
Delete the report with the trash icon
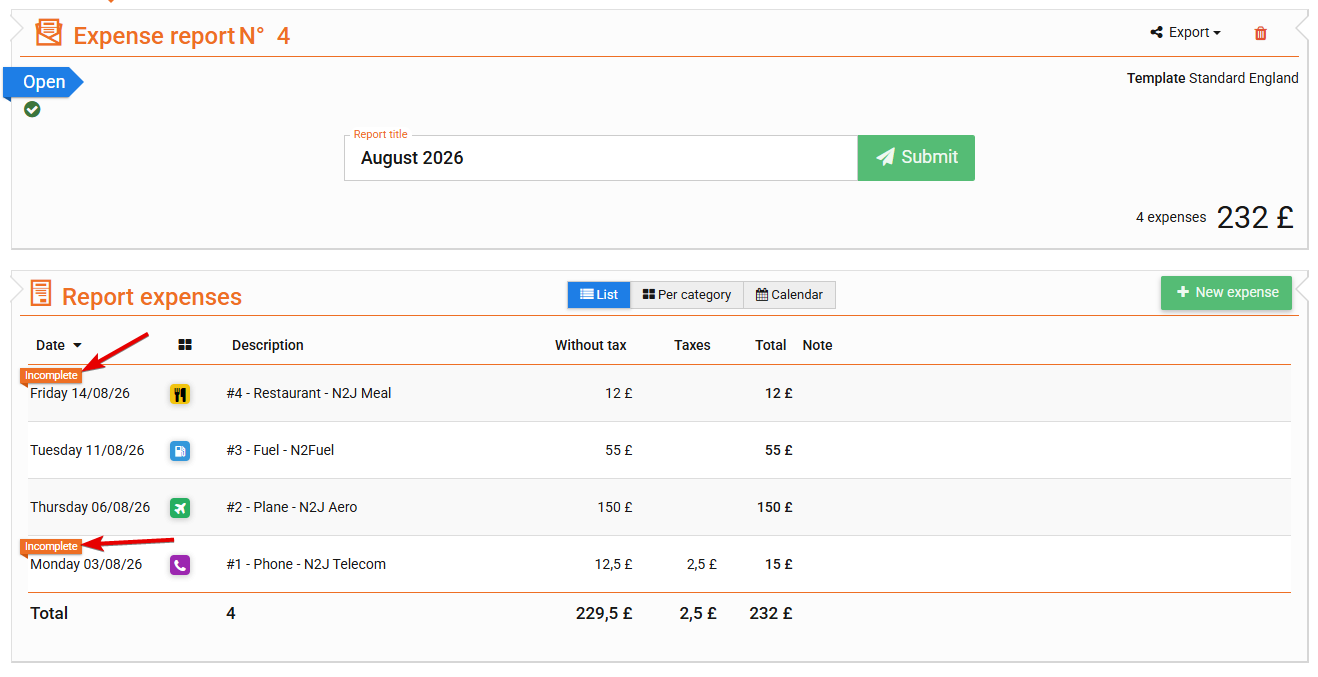tap(1260, 33)
